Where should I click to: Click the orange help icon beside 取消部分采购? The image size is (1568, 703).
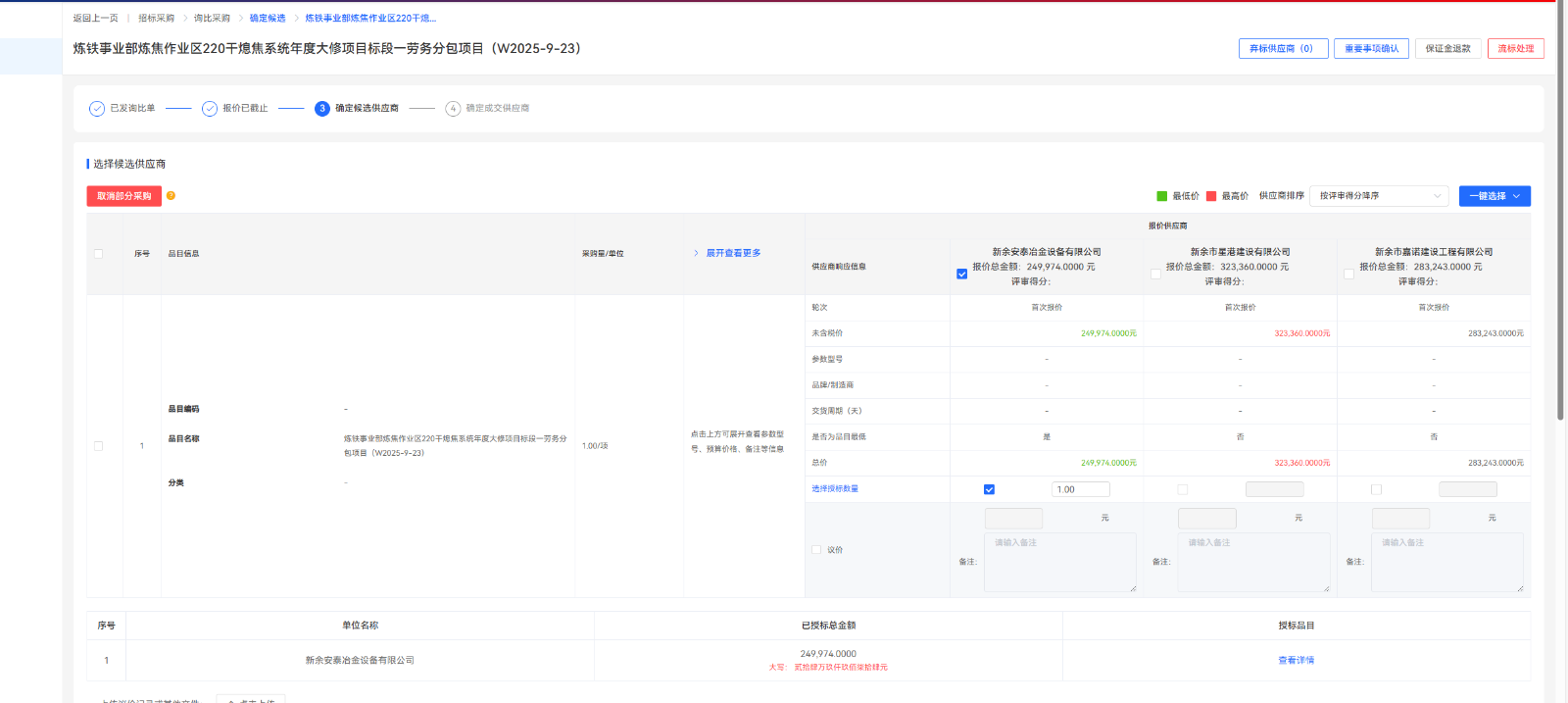pos(171,196)
